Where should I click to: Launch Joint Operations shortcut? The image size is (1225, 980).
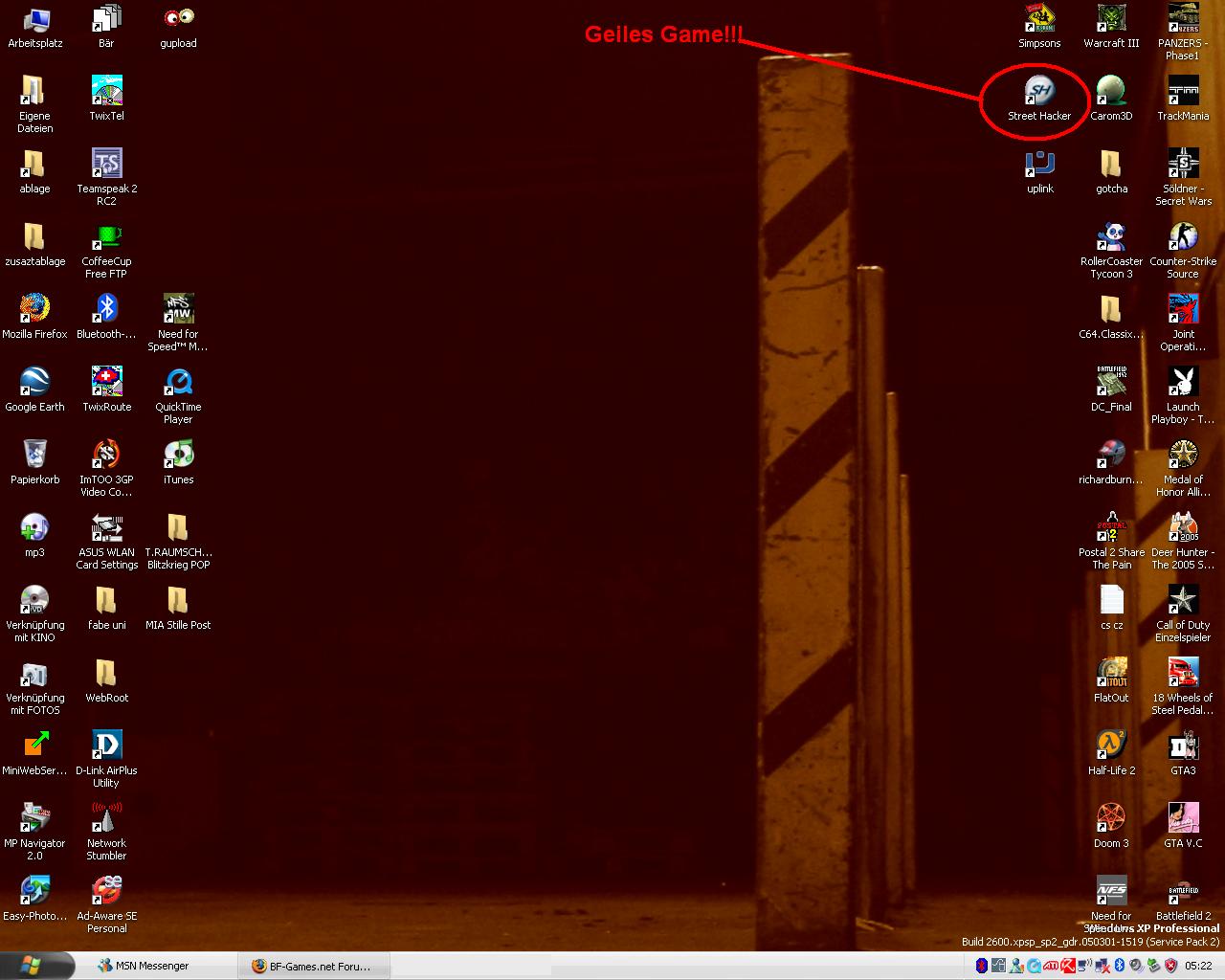(x=1183, y=323)
